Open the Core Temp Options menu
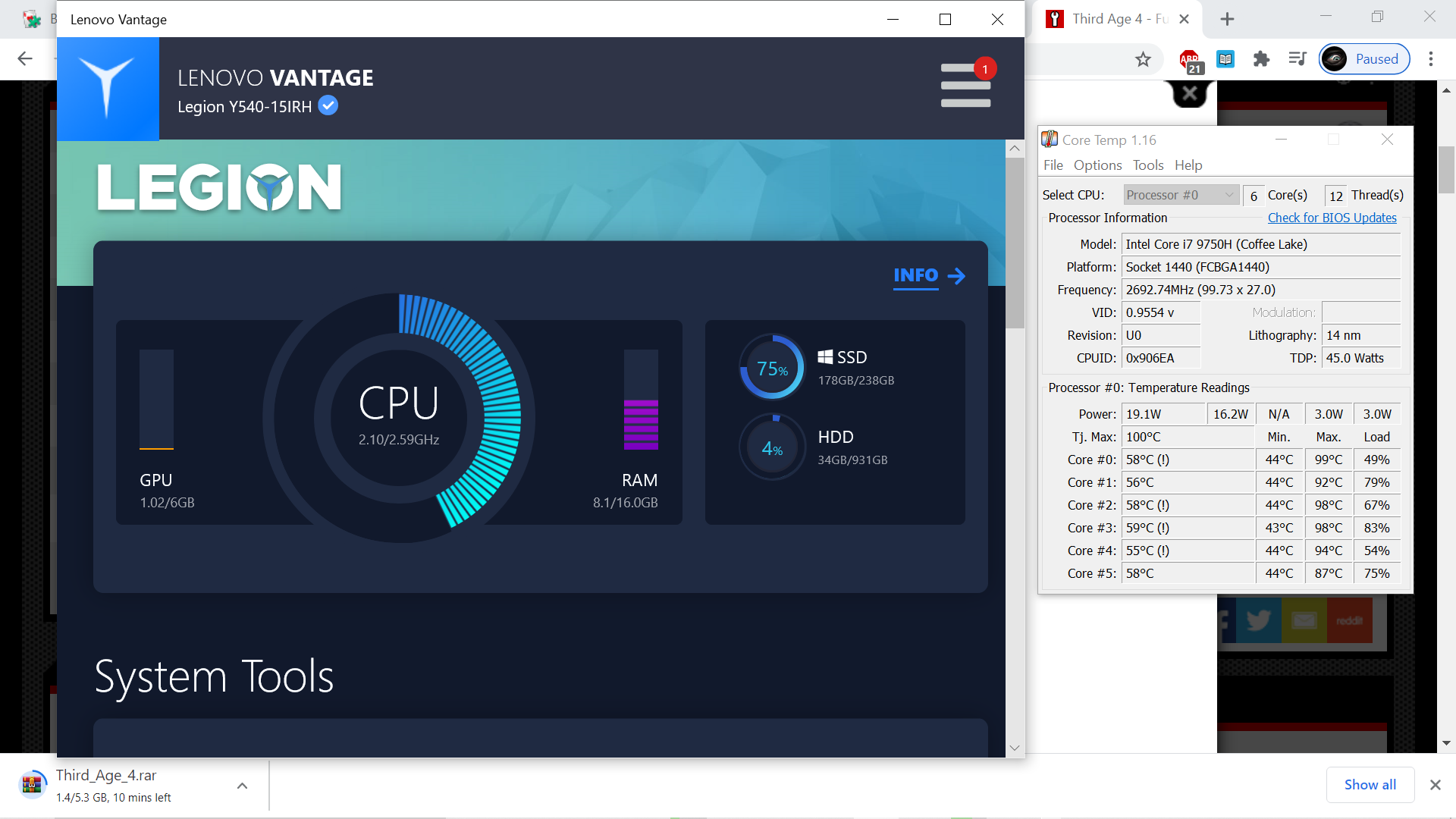 coord(1097,165)
